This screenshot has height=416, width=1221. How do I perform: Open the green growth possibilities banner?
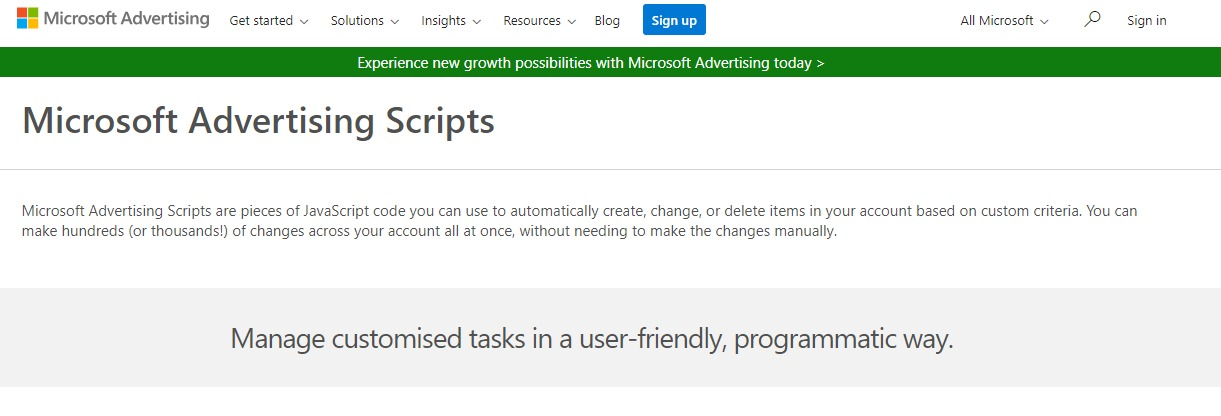point(590,63)
